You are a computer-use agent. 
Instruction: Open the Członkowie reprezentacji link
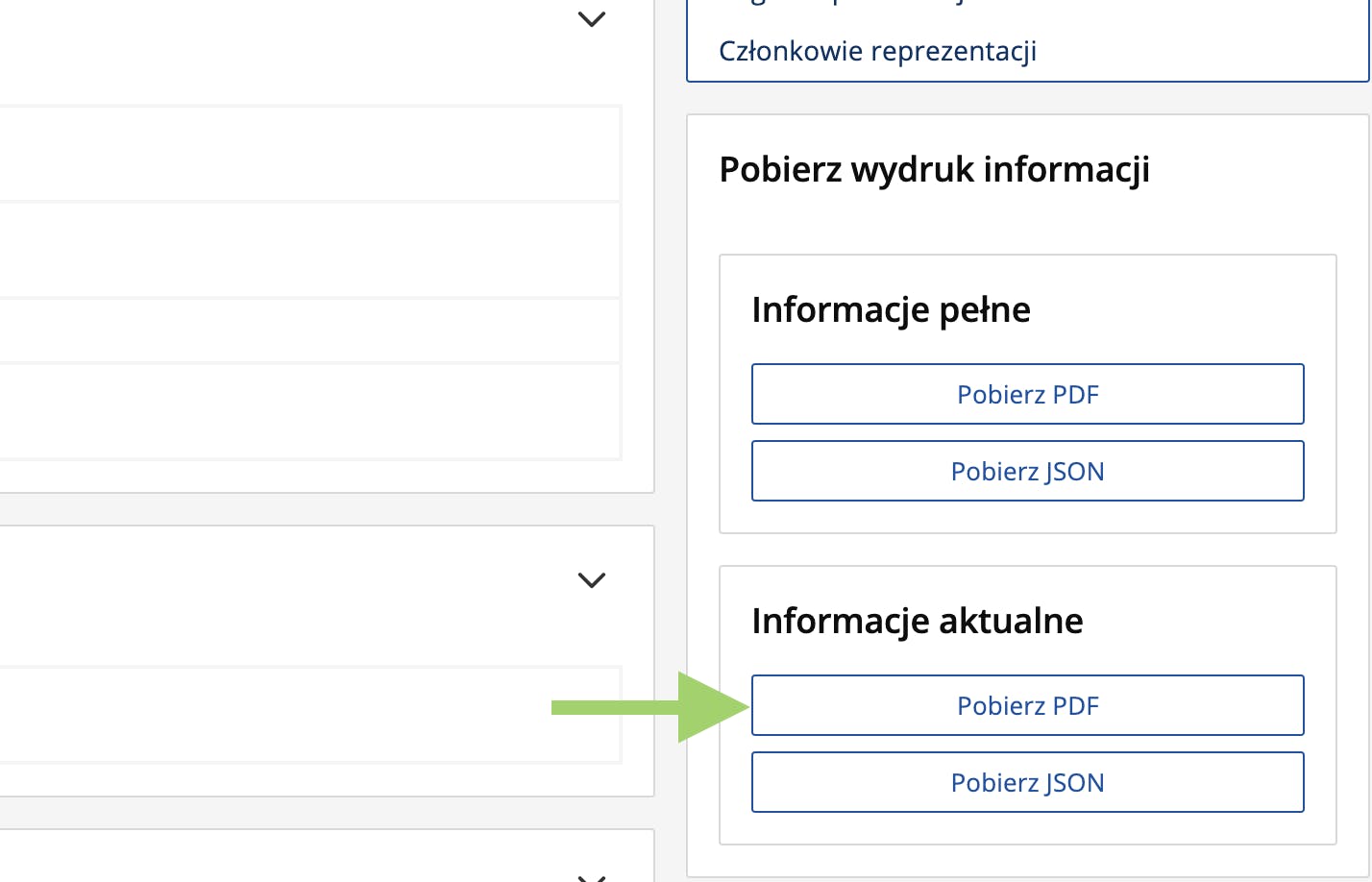(x=877, y=51)
